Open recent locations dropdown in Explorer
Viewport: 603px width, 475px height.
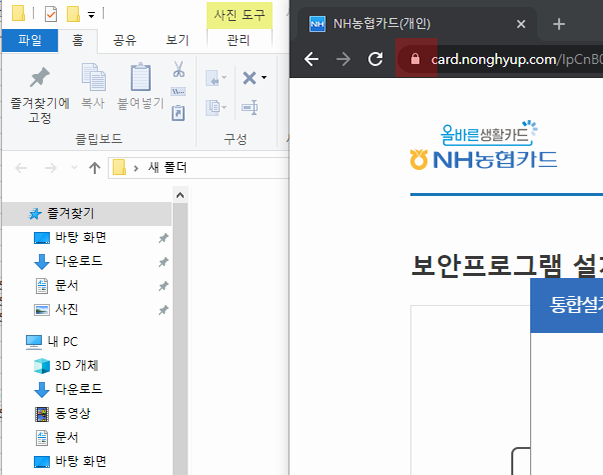pyautogui.click(x=74, y=168)
